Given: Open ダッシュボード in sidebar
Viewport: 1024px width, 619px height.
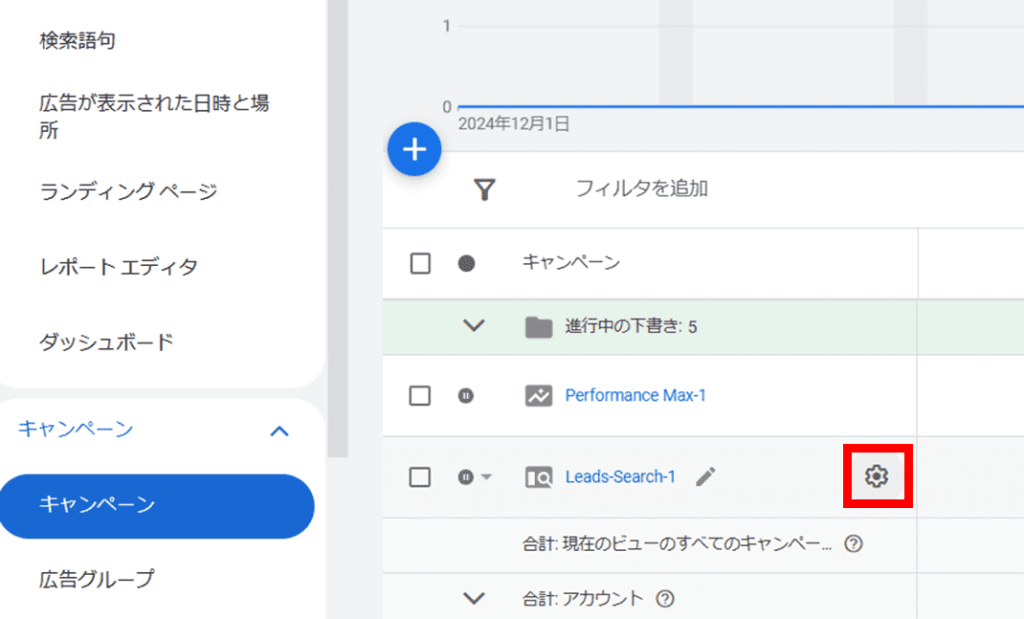Looking at the screenshot, I should (x=106, y=342).
